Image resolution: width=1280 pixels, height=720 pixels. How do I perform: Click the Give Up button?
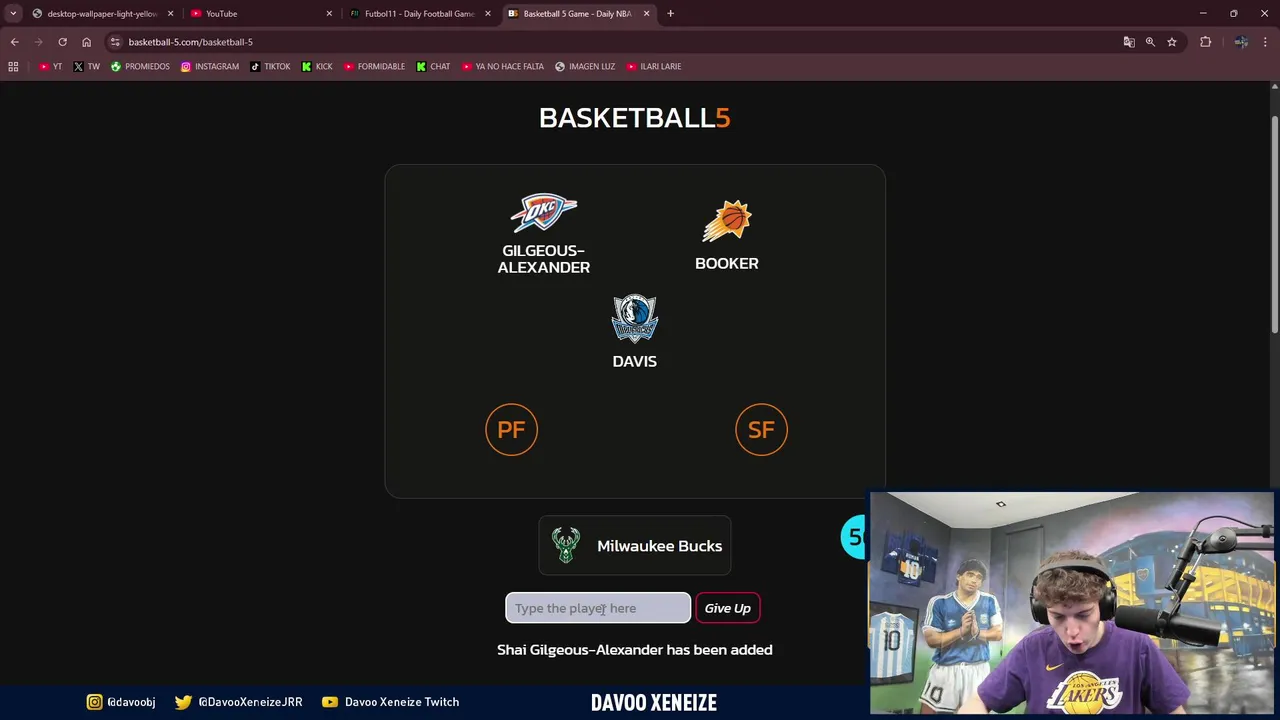click(727, 608)
